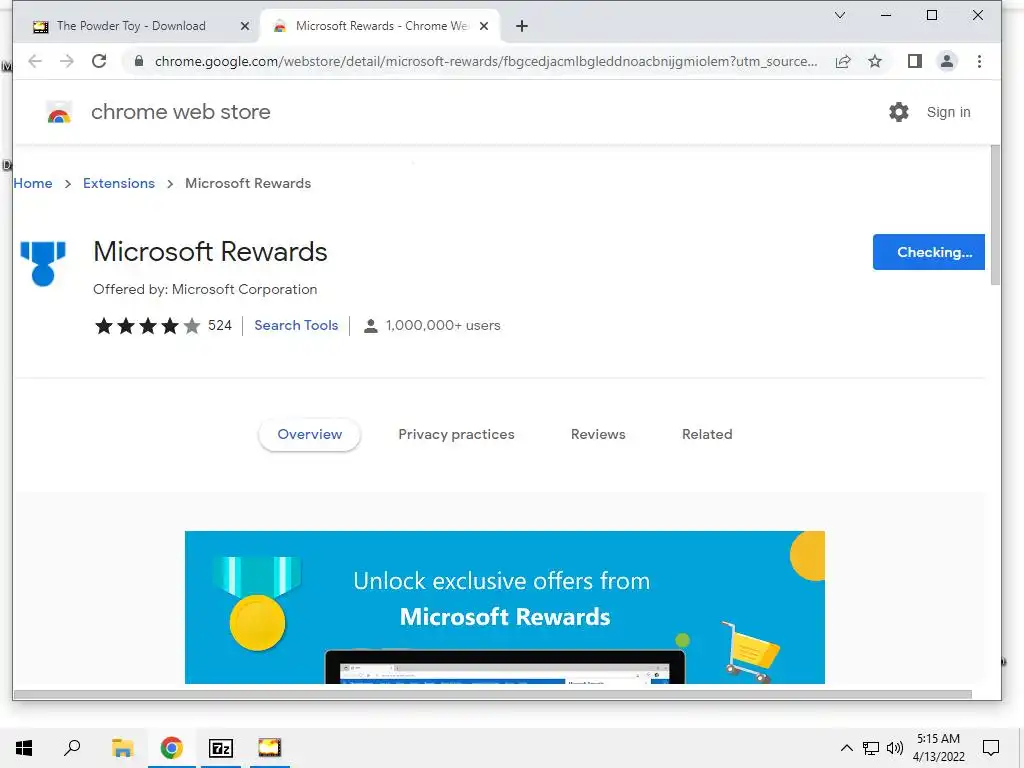The width and height of the screenshot is (1024, 768).
Task: Open the notification center icon
Action: click(x=991, y=748)
